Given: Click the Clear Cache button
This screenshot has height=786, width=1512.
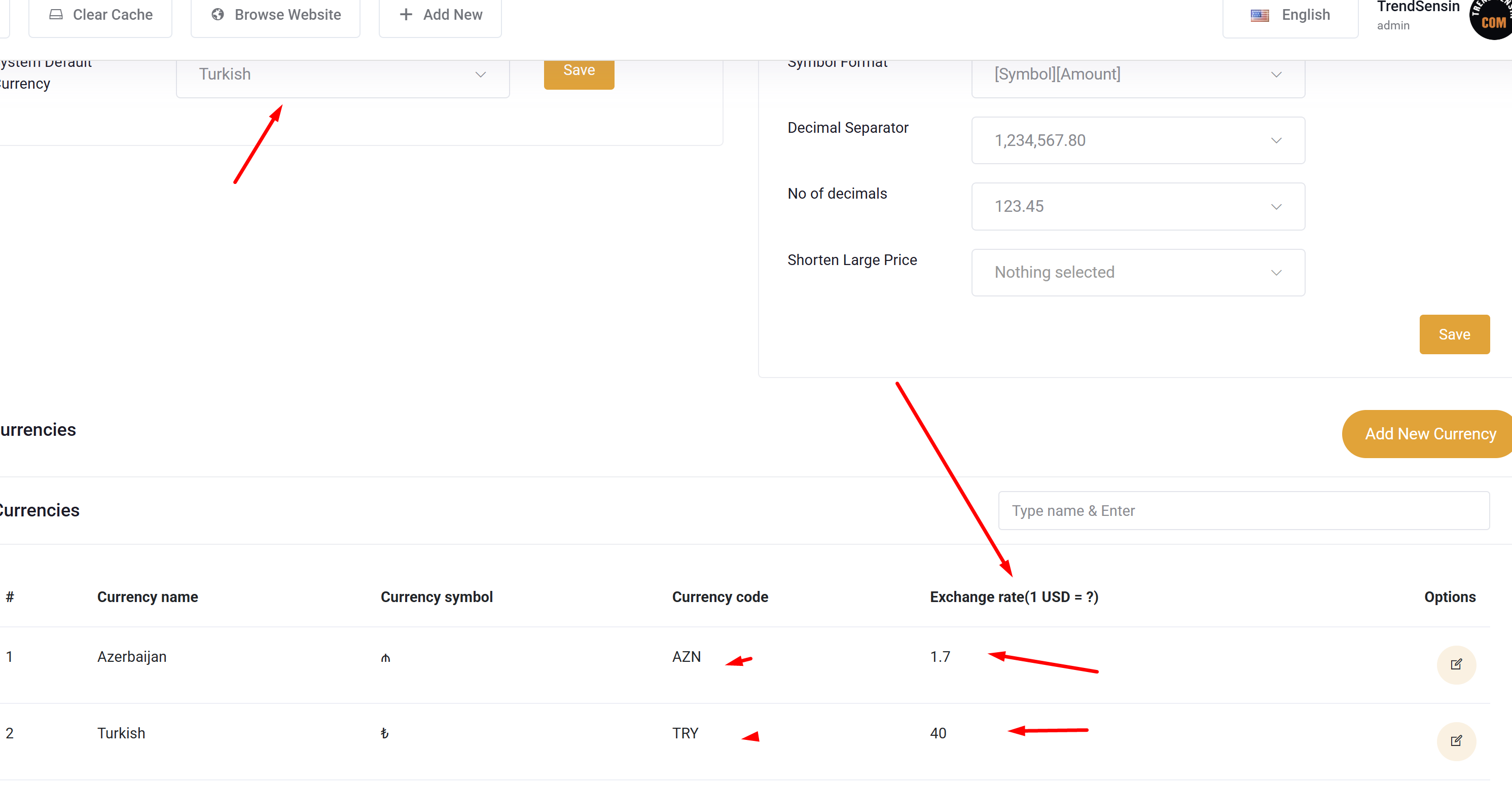Looking at the screenshot, I should tap(100, 15).
